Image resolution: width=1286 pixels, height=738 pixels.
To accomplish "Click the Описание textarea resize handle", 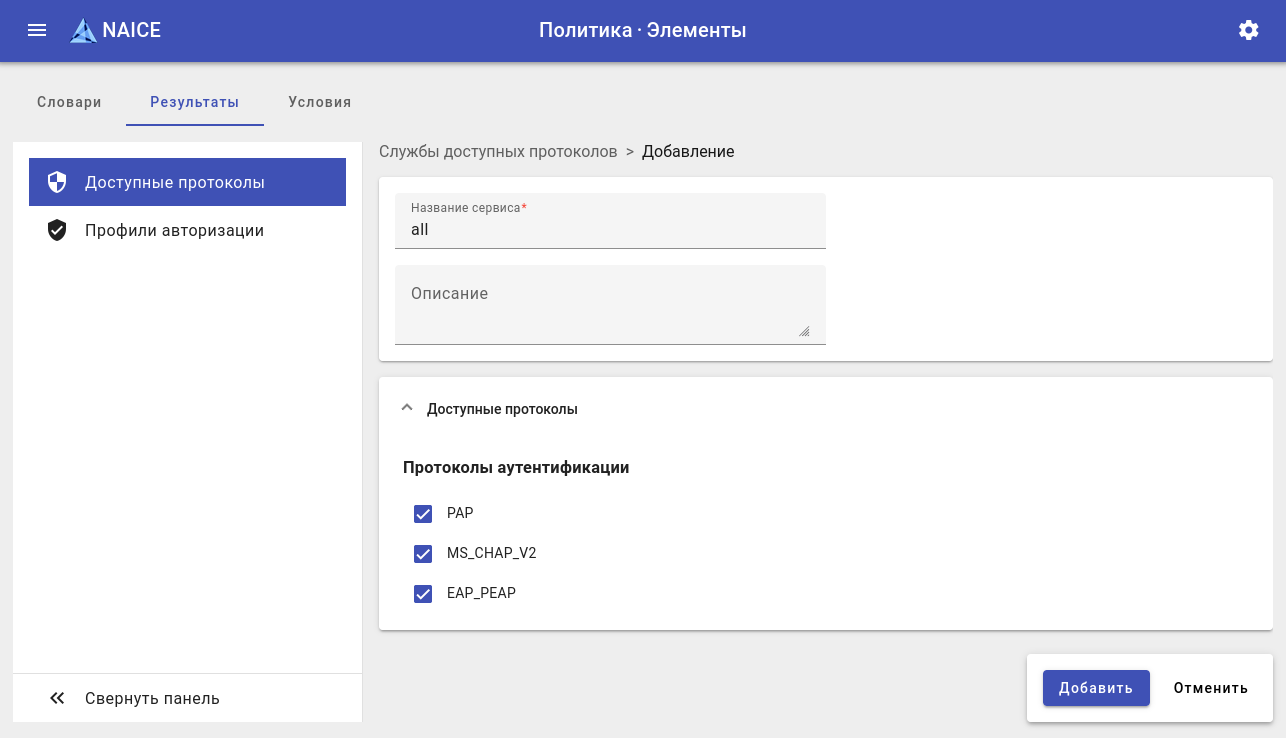I will click(x=804, y=331).
